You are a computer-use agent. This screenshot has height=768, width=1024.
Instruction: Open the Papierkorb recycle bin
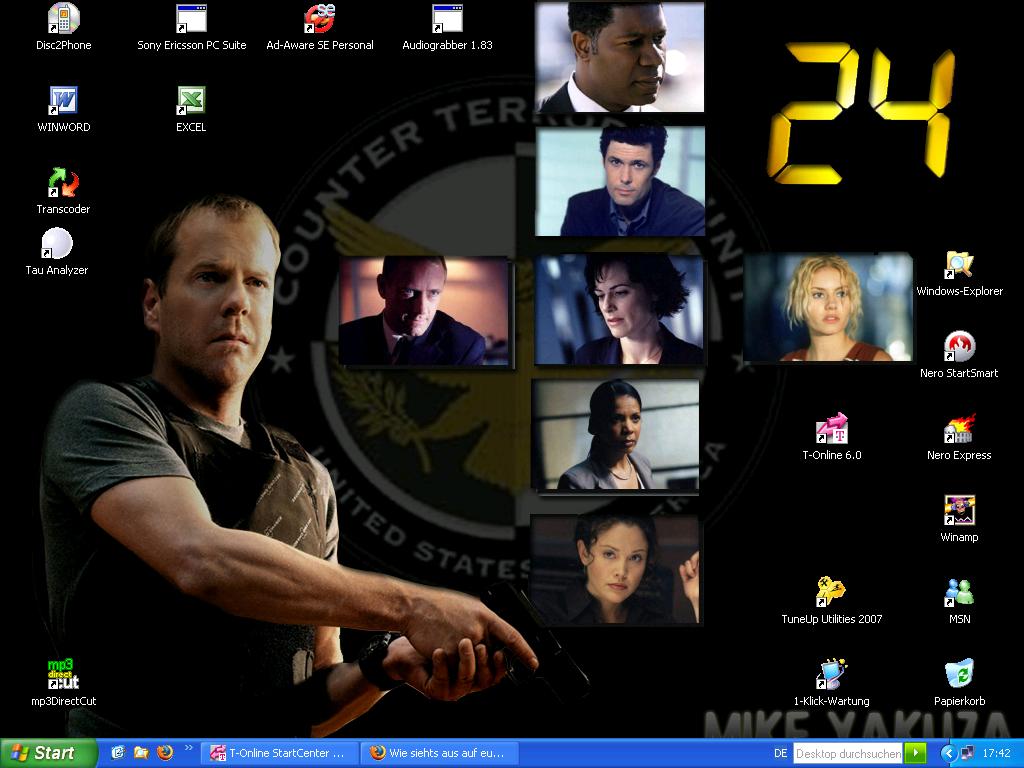click(x=959, y=675)
